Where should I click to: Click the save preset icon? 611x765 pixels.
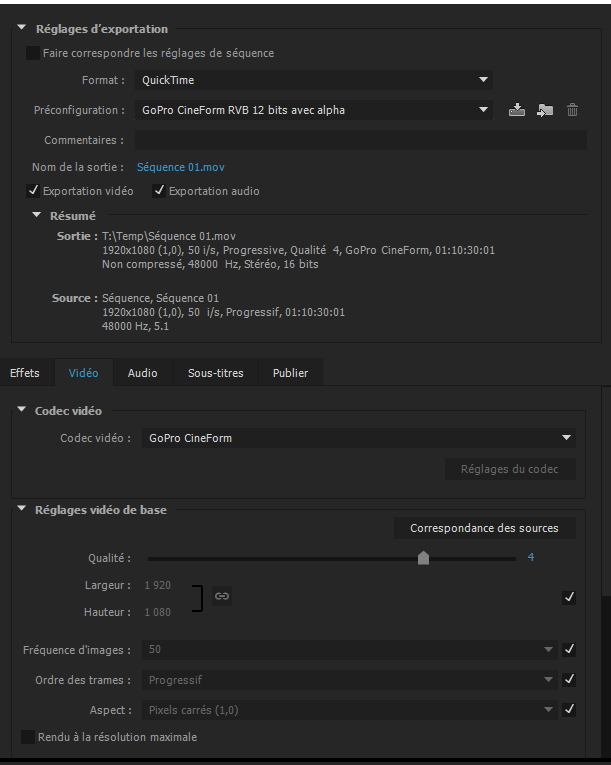[x=517, y=110]
